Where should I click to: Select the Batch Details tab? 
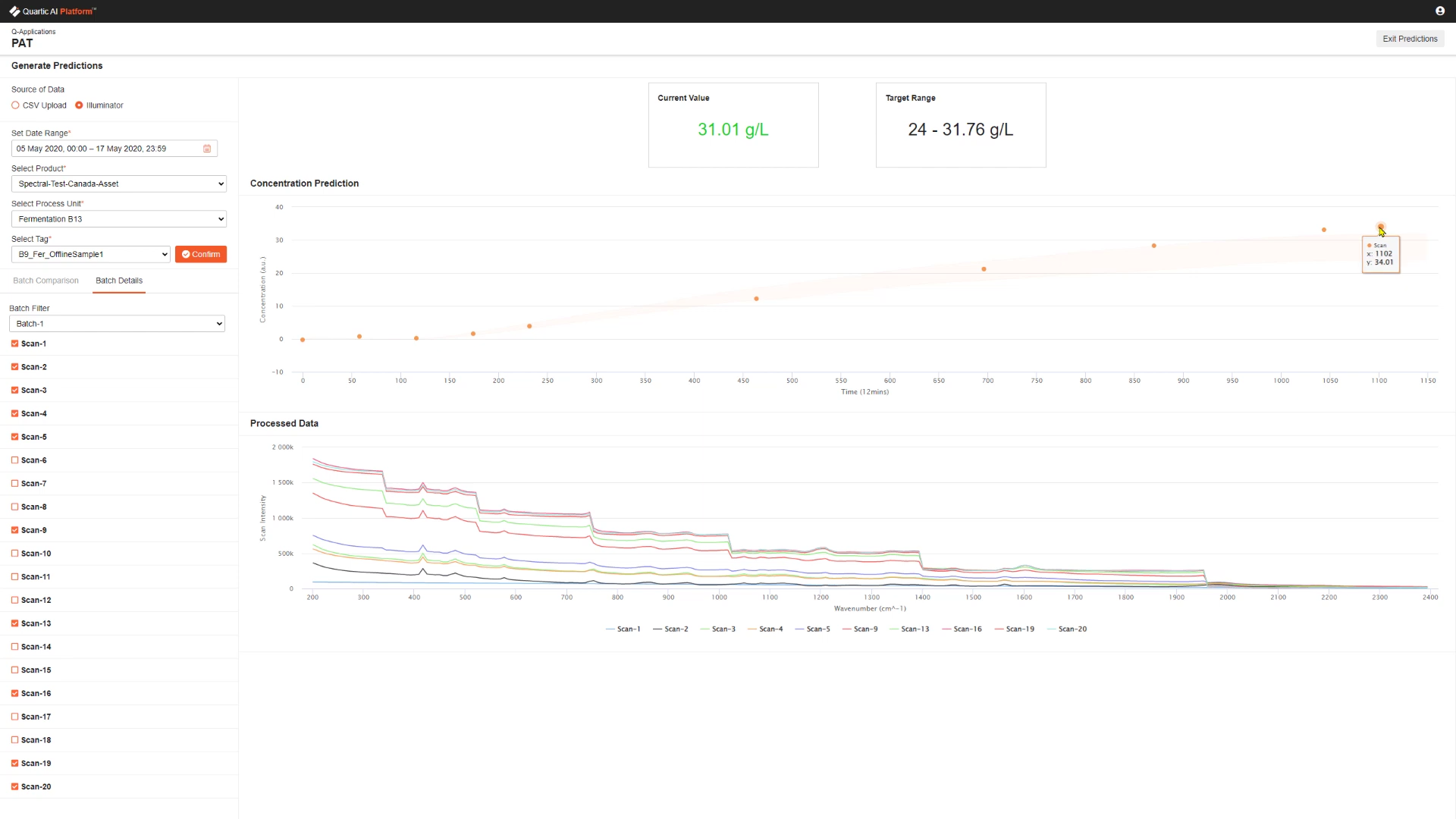point(119,281)
